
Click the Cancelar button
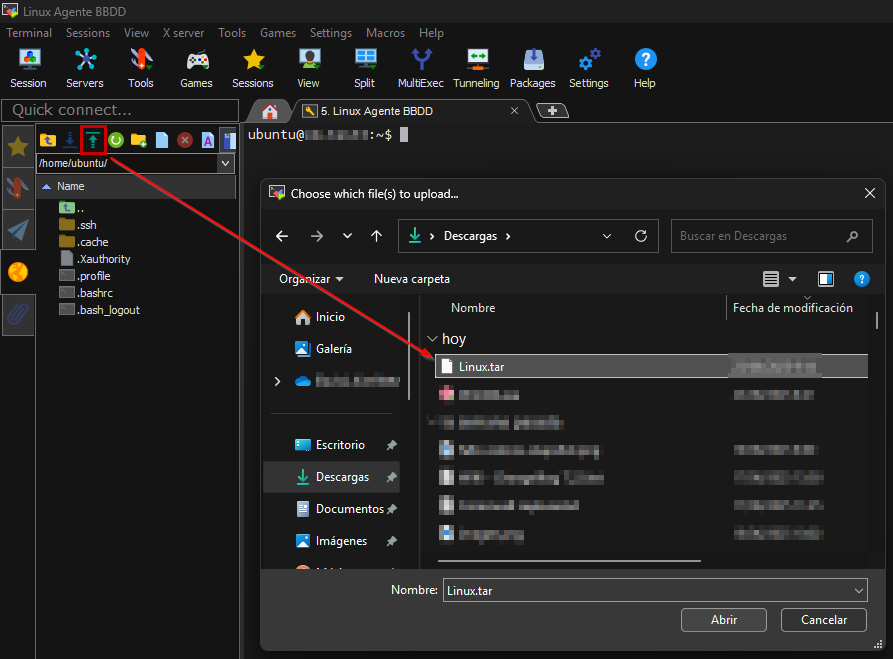tap(824, 620)
